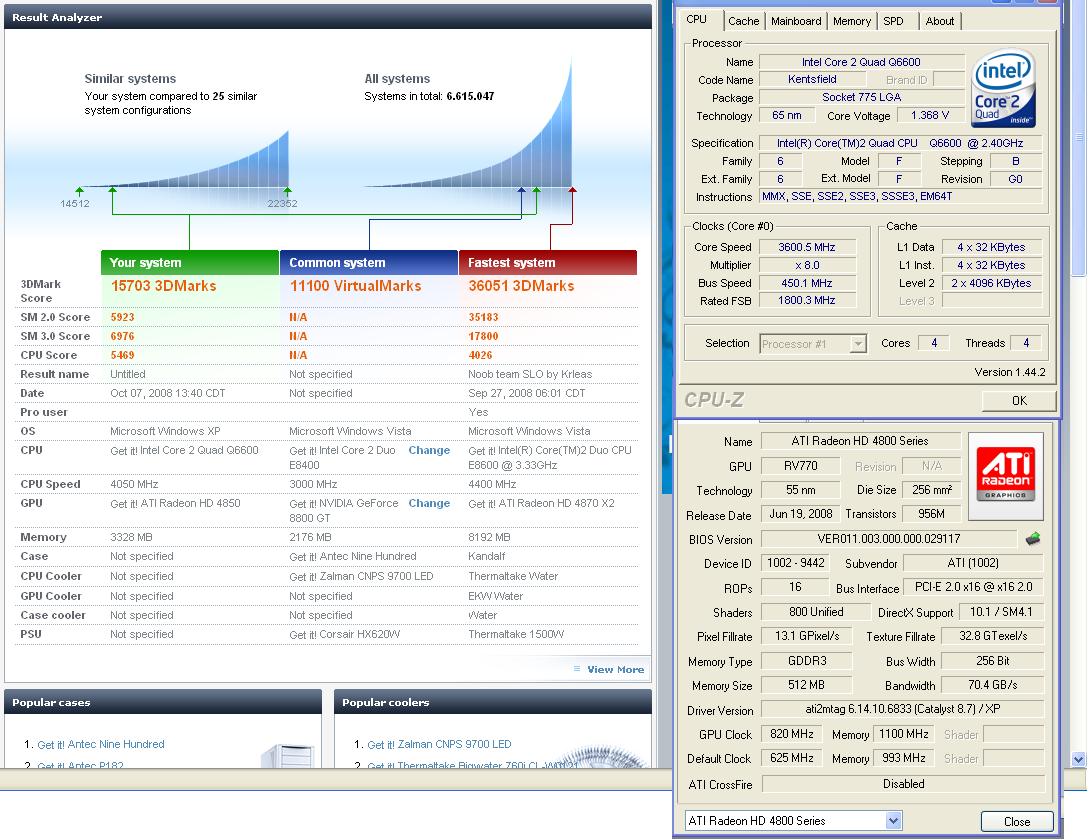Click the Intel Core 2 Quad logo

point(1004,89)
